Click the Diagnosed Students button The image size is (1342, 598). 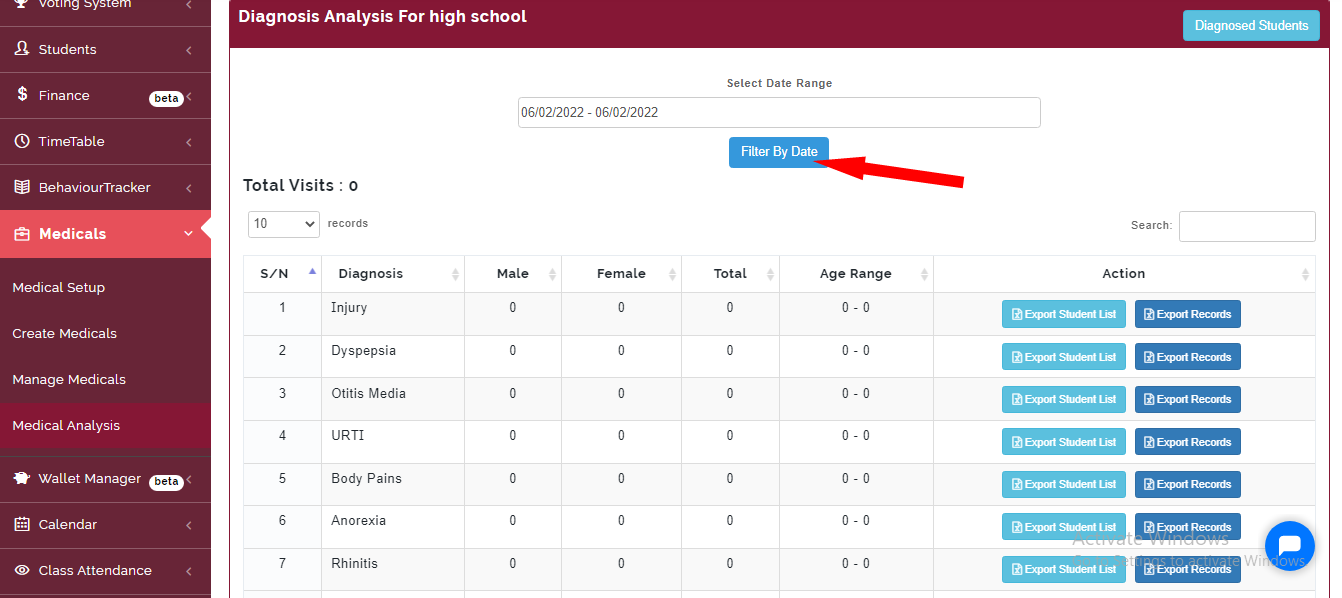(1251, 26)
